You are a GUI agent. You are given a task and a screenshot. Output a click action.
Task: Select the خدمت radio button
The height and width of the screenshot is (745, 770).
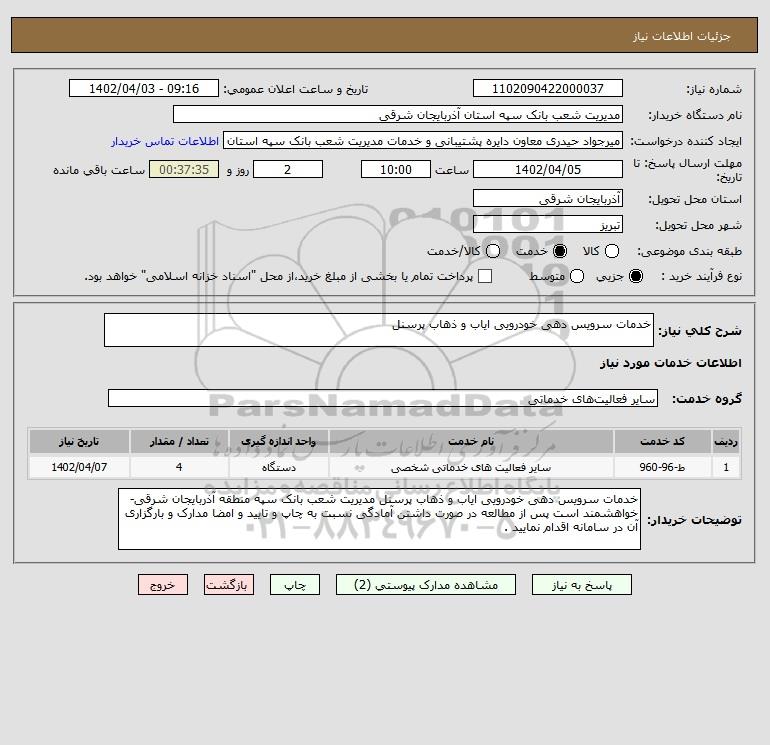[559, 251]
